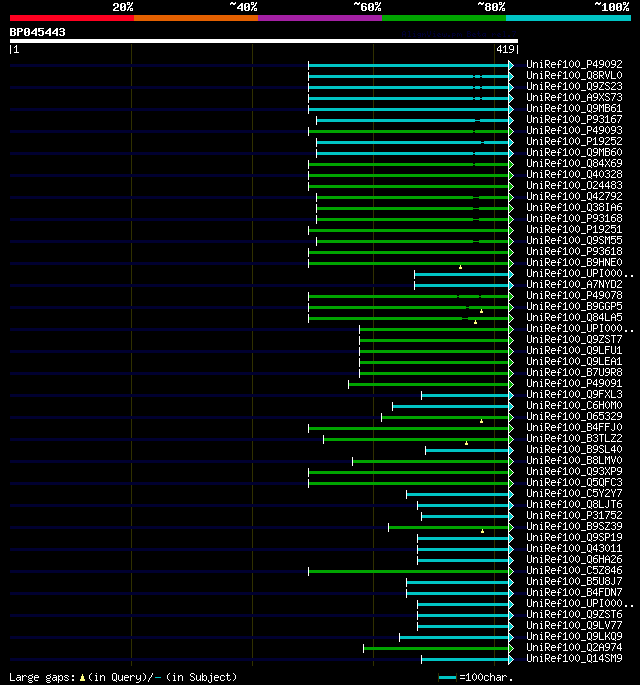The height and width of the screenshot is (685, 640).
Task: Select label UniRef100_Q5QFC3
Action: 574,482
